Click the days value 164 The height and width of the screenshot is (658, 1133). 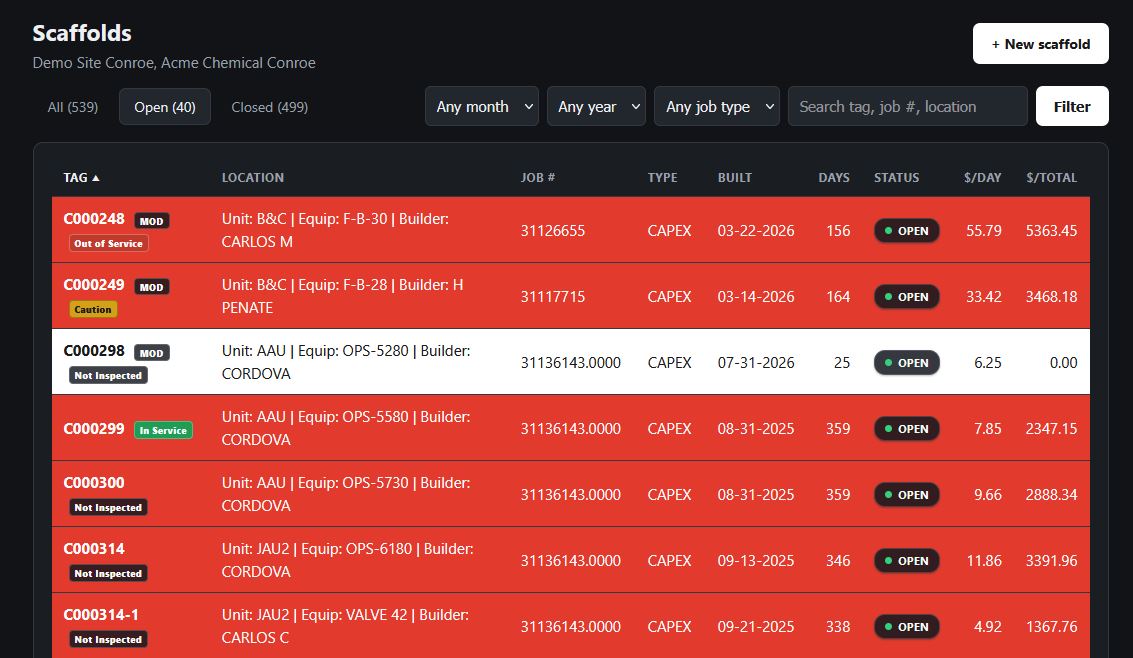coord(838,297)
